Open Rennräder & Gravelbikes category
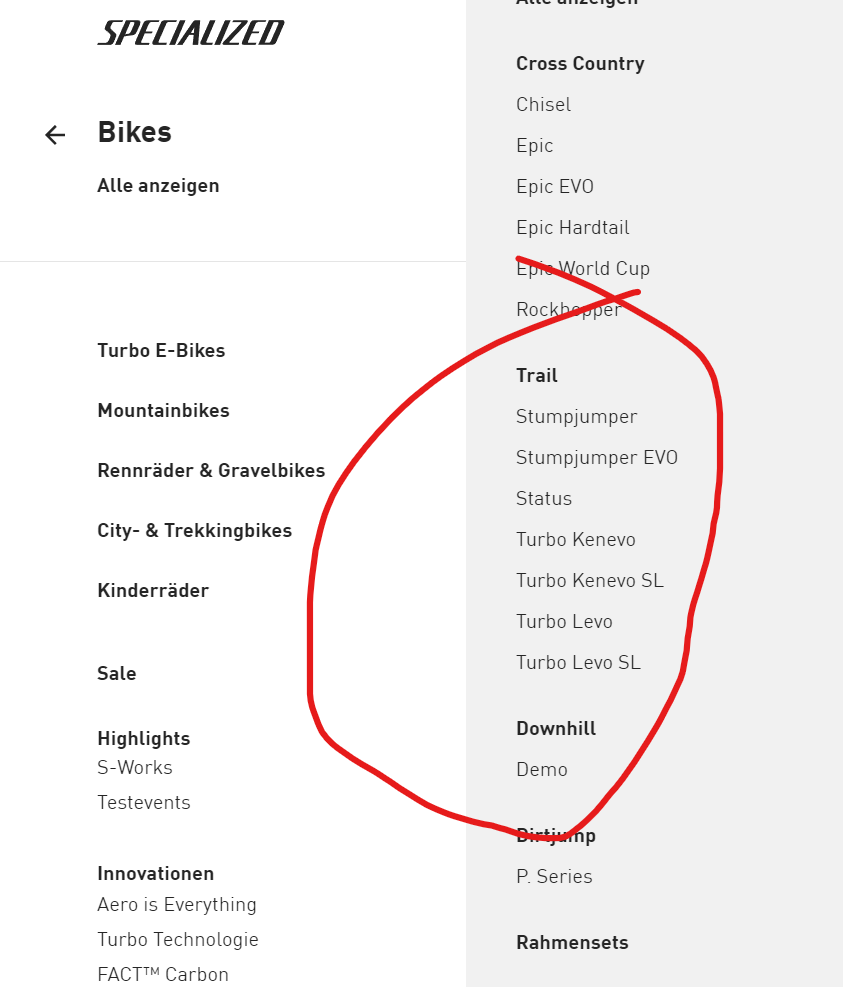Viewport: 843px width, 987px height. pos(211,471)
